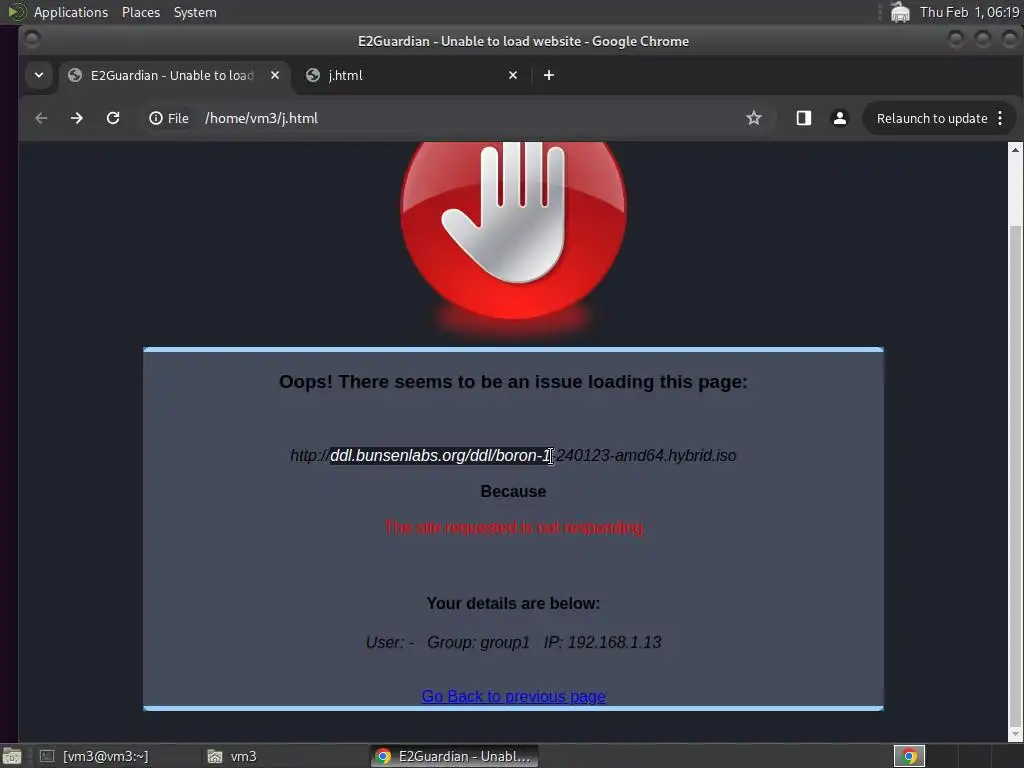Screen dimensions: 1024x768
Task: Go forward with the browser forward arrow
Action: pos(76,118)
